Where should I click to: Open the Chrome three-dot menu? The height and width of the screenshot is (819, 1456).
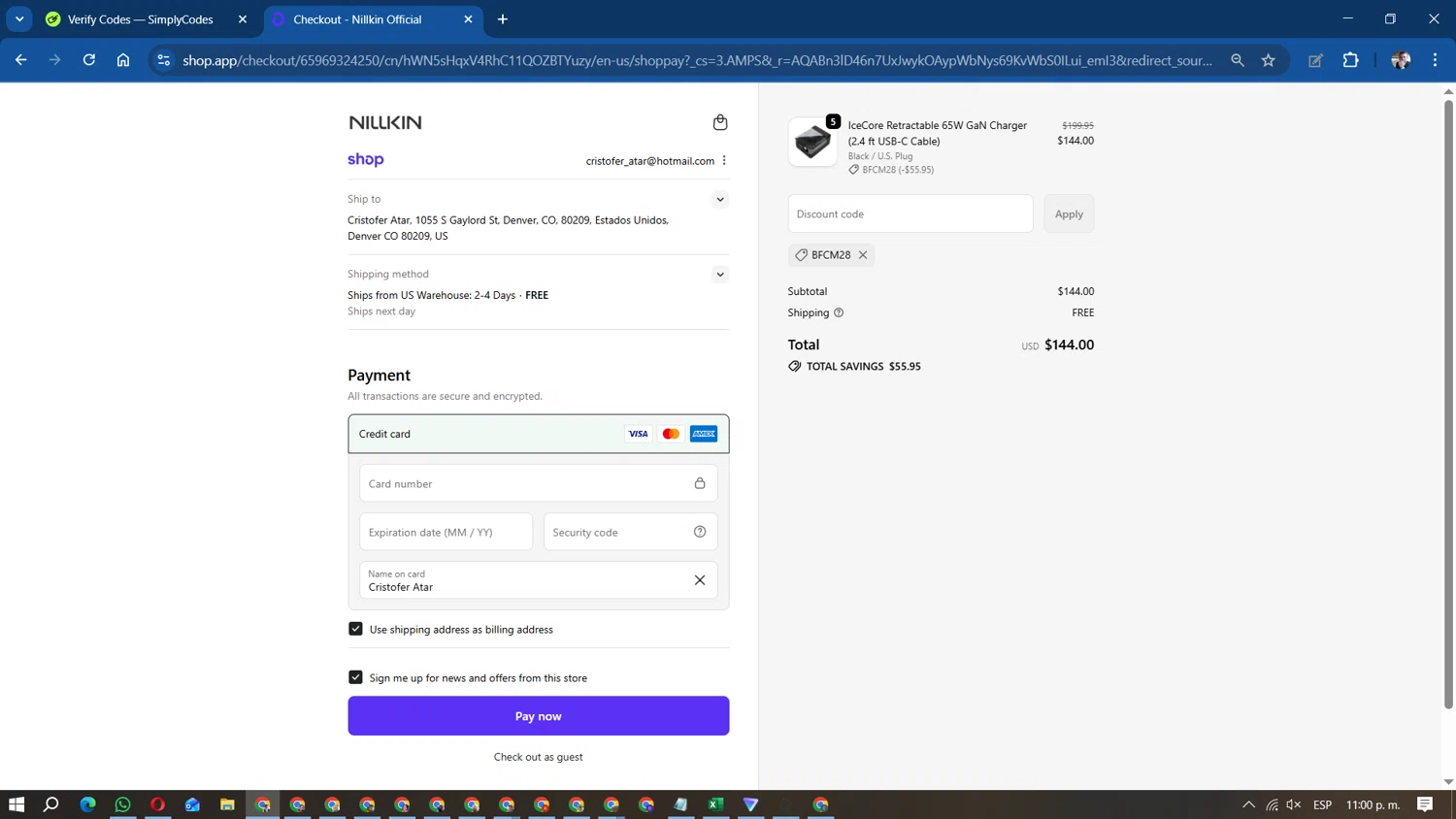click(1435, 60)
